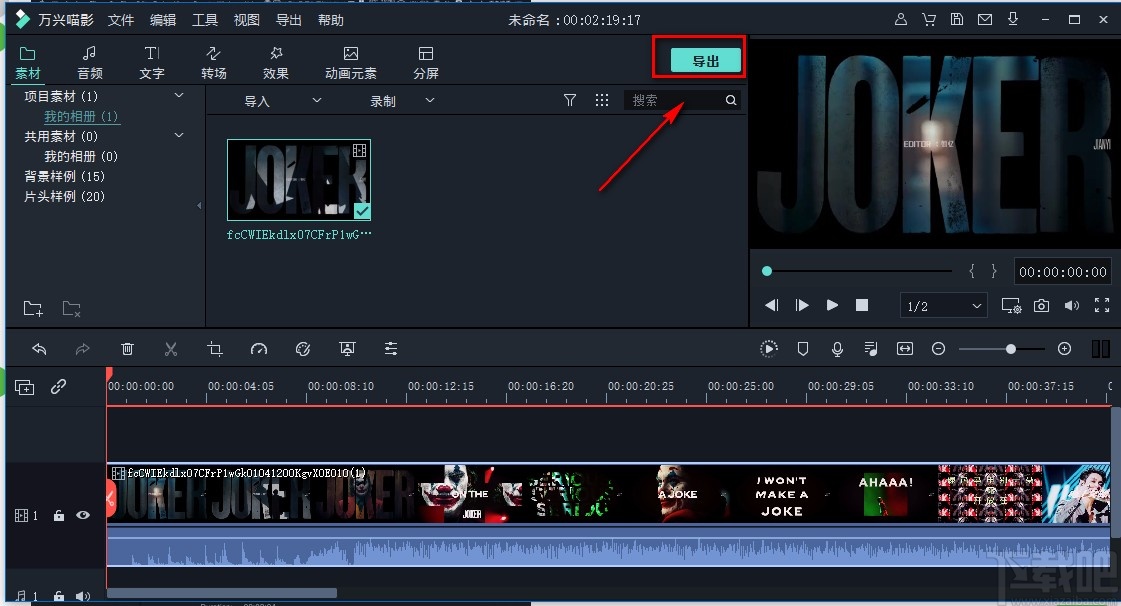Open the 分屏 split screen tab
This screenshot has width=1121, height=606.
tap(426, 63)
